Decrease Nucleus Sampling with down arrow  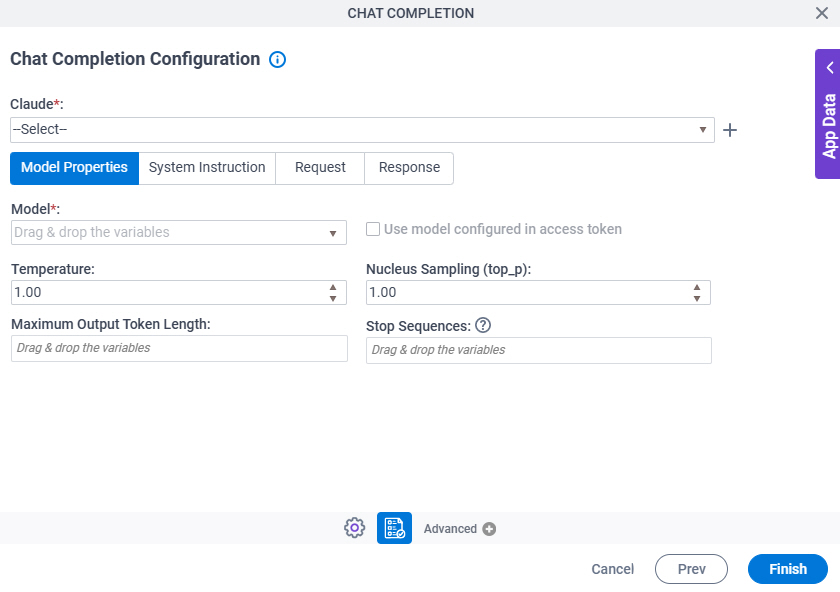(696, 298)
